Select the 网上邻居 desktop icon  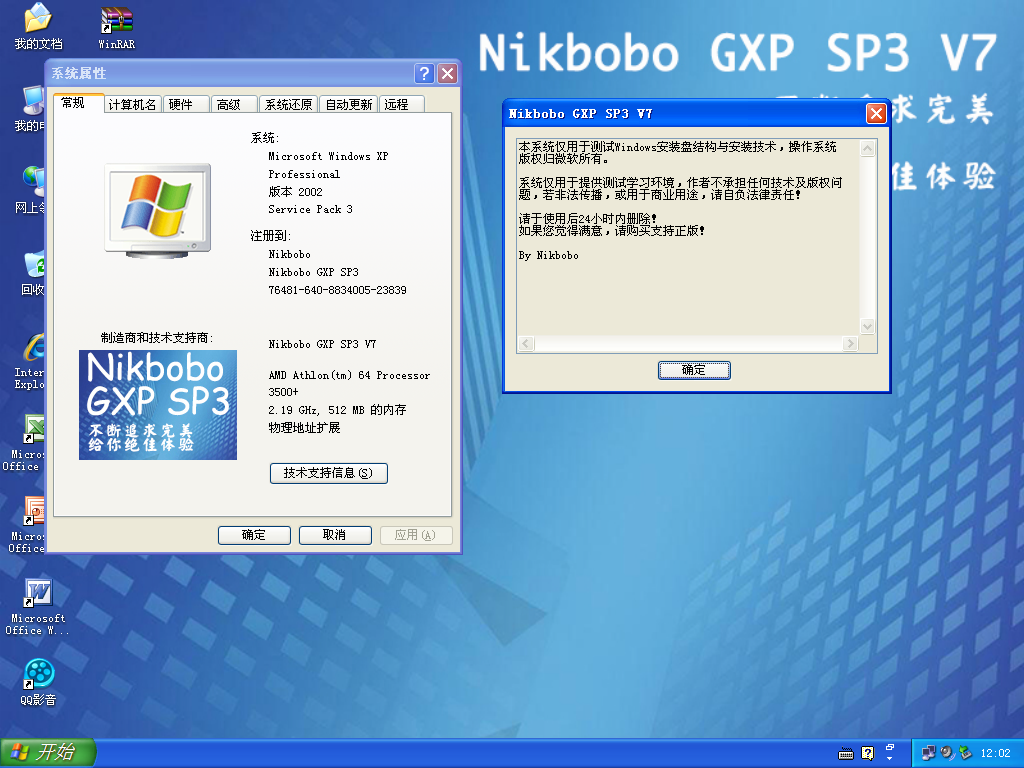[x=30, y=190]
